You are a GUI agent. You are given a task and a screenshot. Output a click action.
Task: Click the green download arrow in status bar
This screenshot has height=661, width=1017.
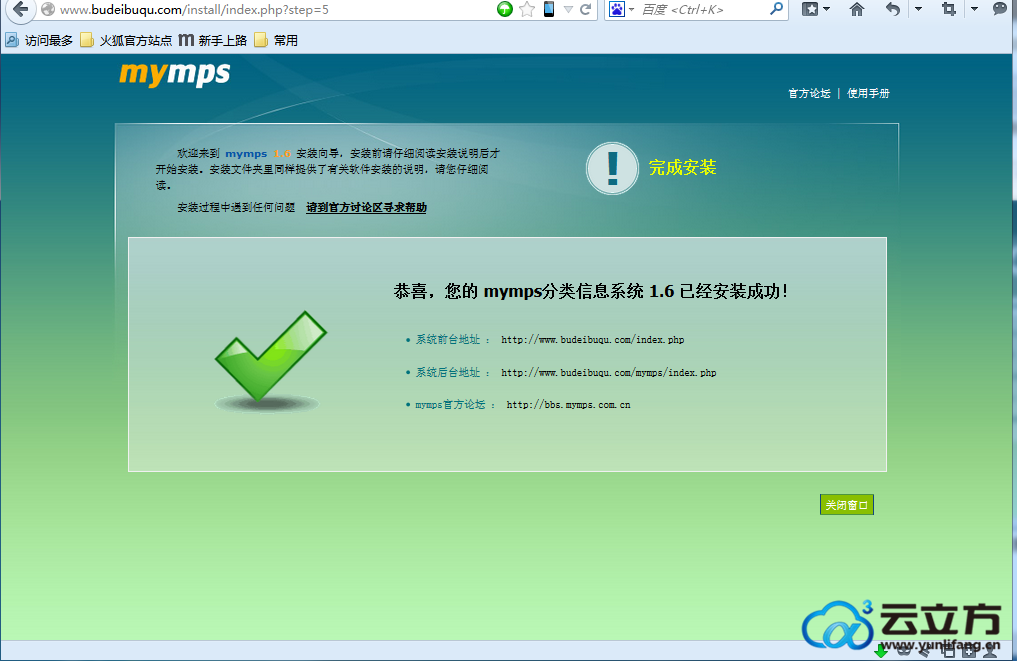(881, 651)
